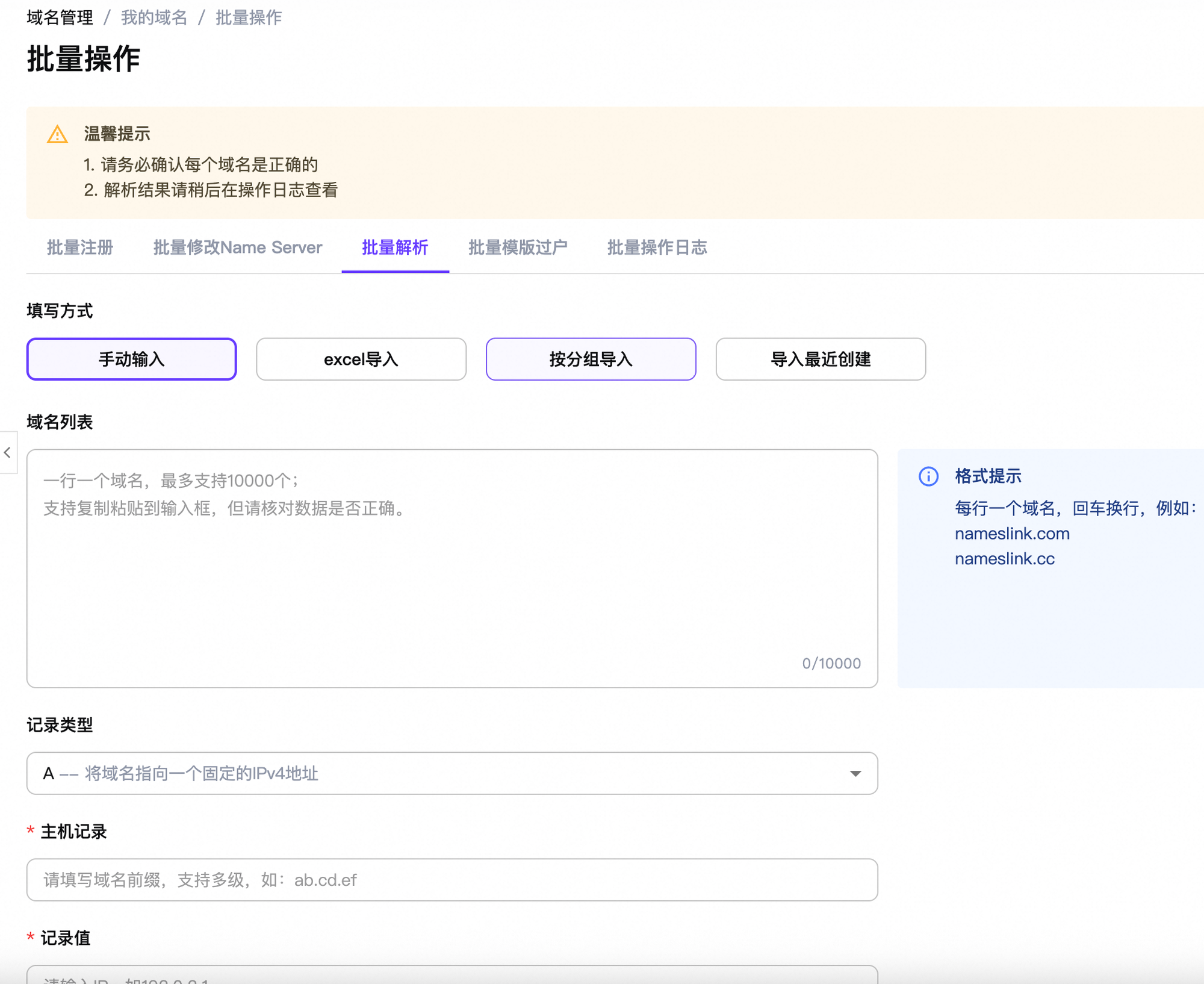Click the 格式提示 heading
This screenshot has height=984, width=1204.
988,476
